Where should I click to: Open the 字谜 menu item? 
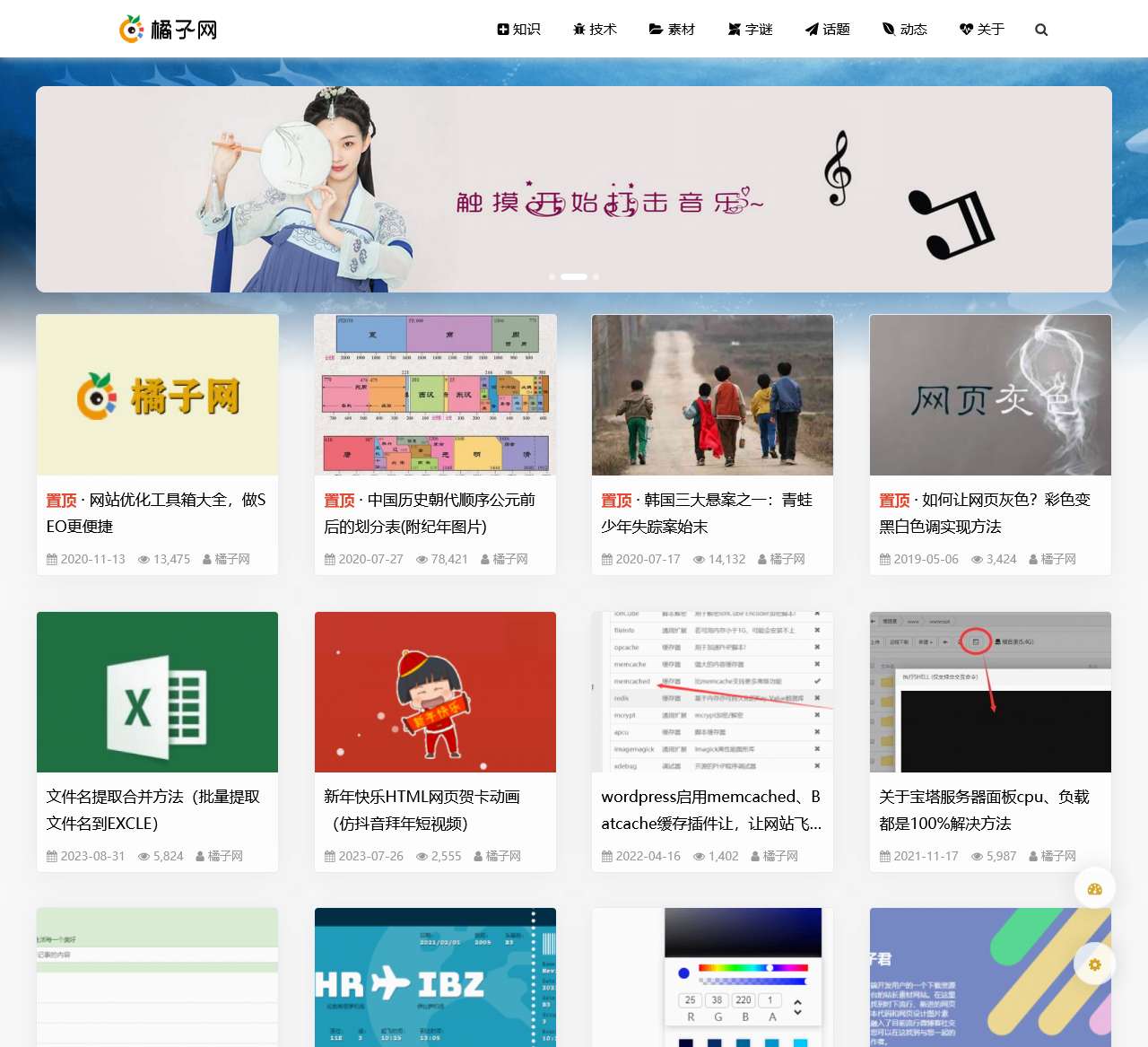tap(751, 29)
